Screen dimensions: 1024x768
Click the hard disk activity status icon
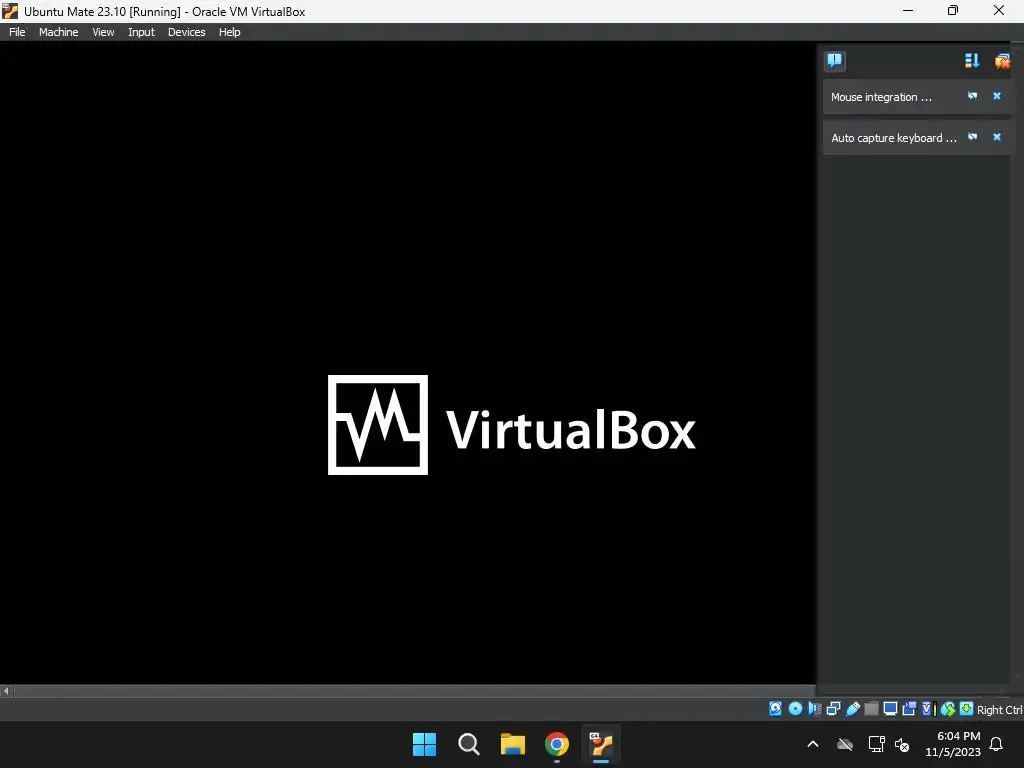point(775,709)
